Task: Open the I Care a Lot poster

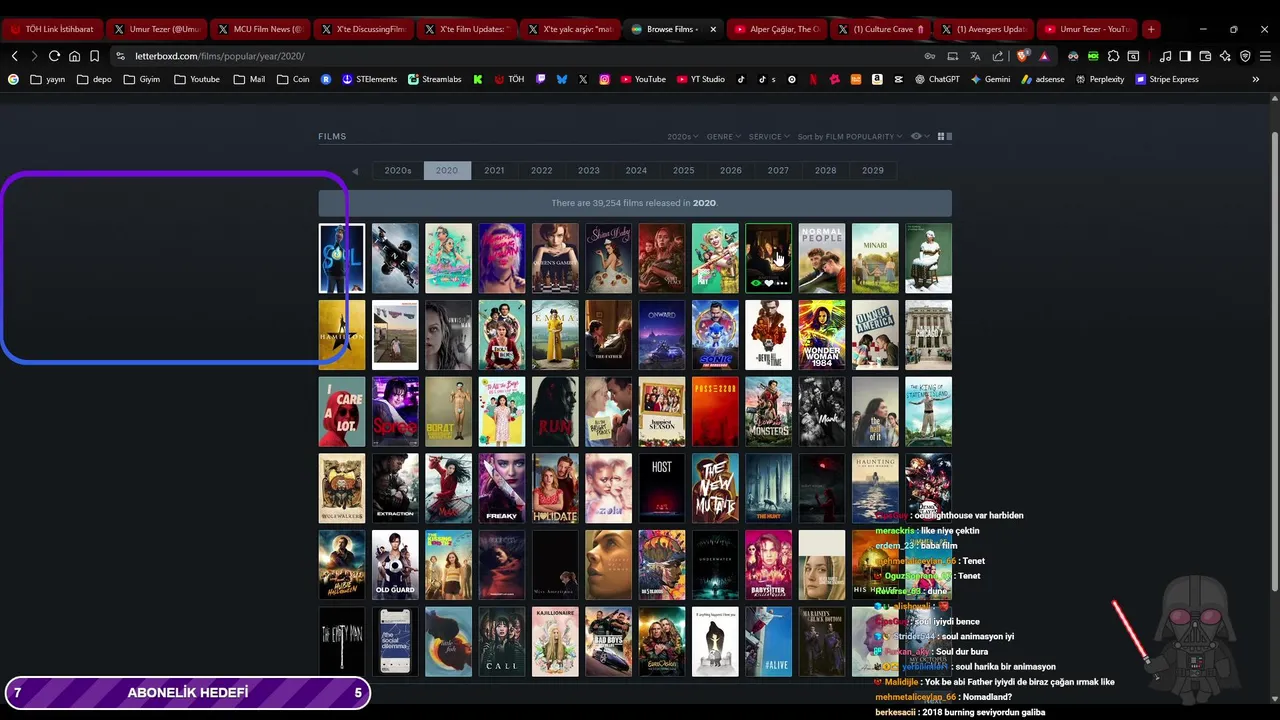Action: coord(342,411)
